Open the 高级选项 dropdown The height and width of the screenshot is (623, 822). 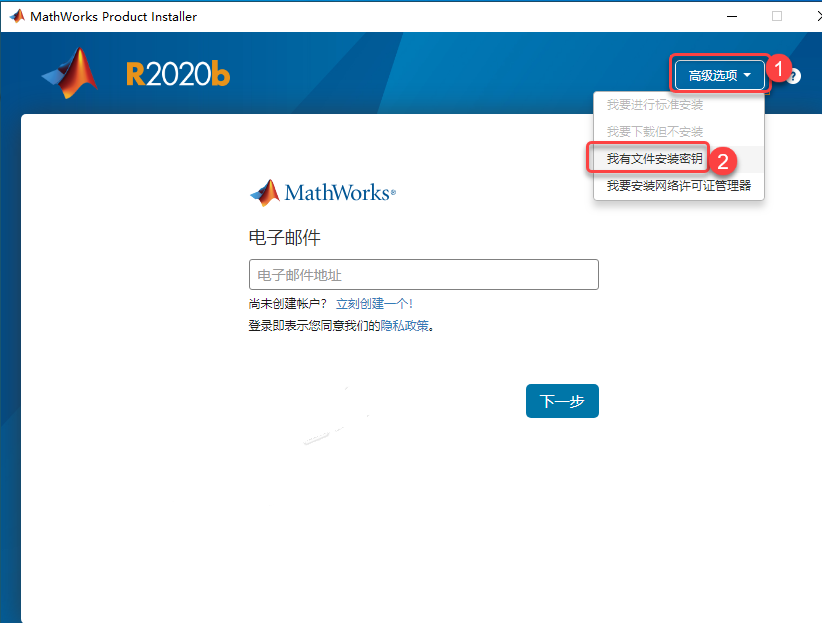719,76
